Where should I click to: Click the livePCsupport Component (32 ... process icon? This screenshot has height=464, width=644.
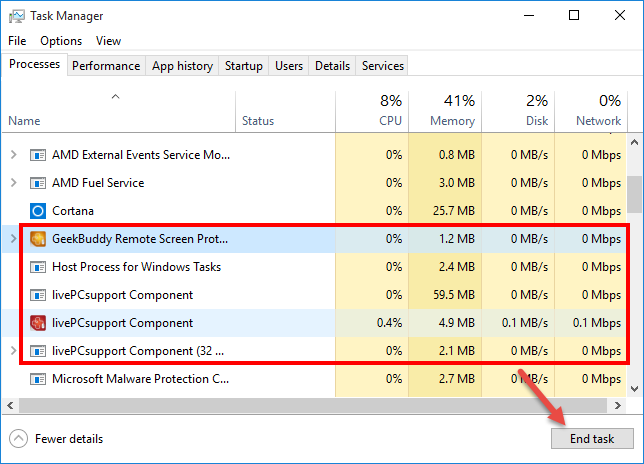tap(38, 351)
